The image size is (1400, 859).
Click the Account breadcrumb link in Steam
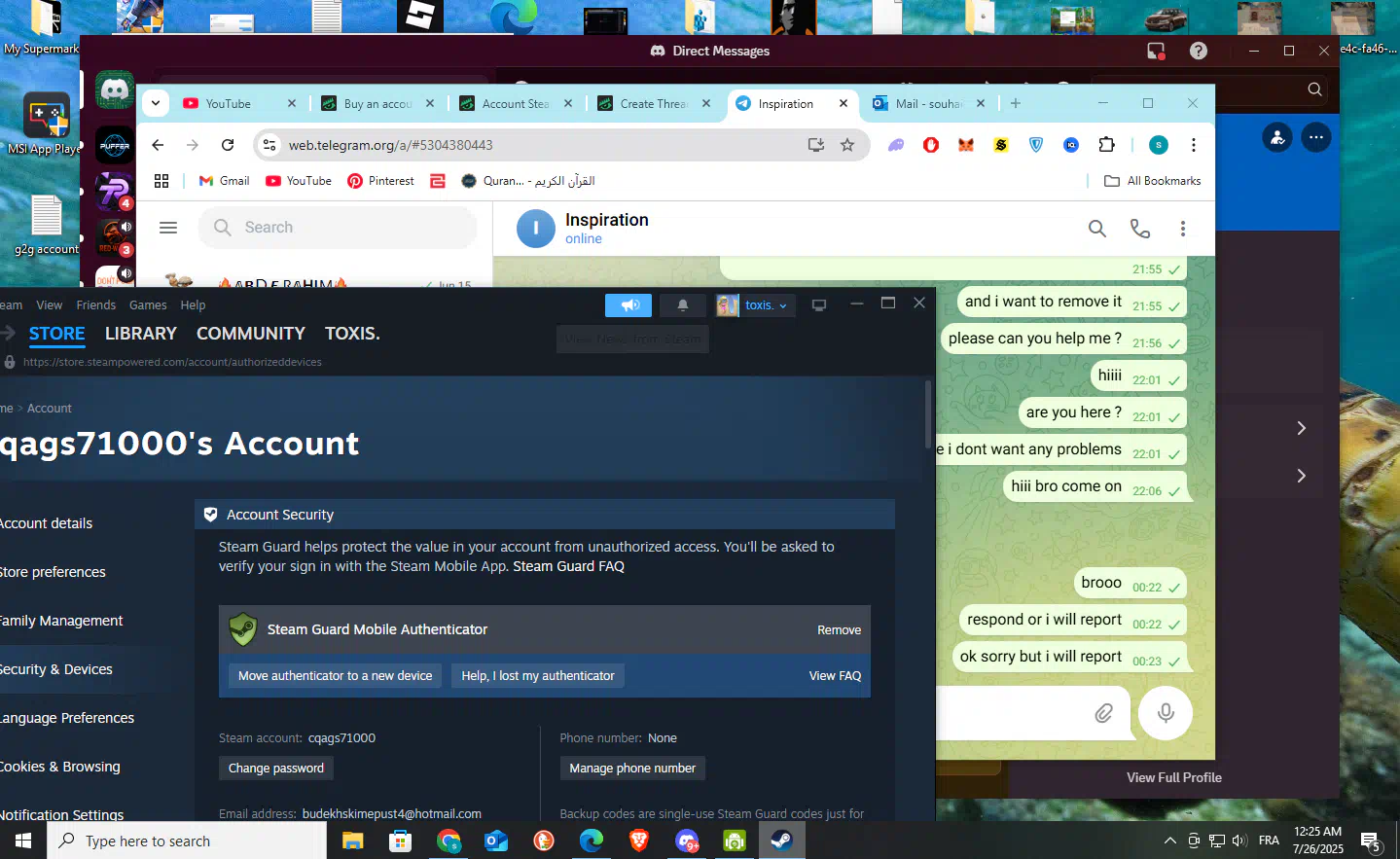coord(50,409)
